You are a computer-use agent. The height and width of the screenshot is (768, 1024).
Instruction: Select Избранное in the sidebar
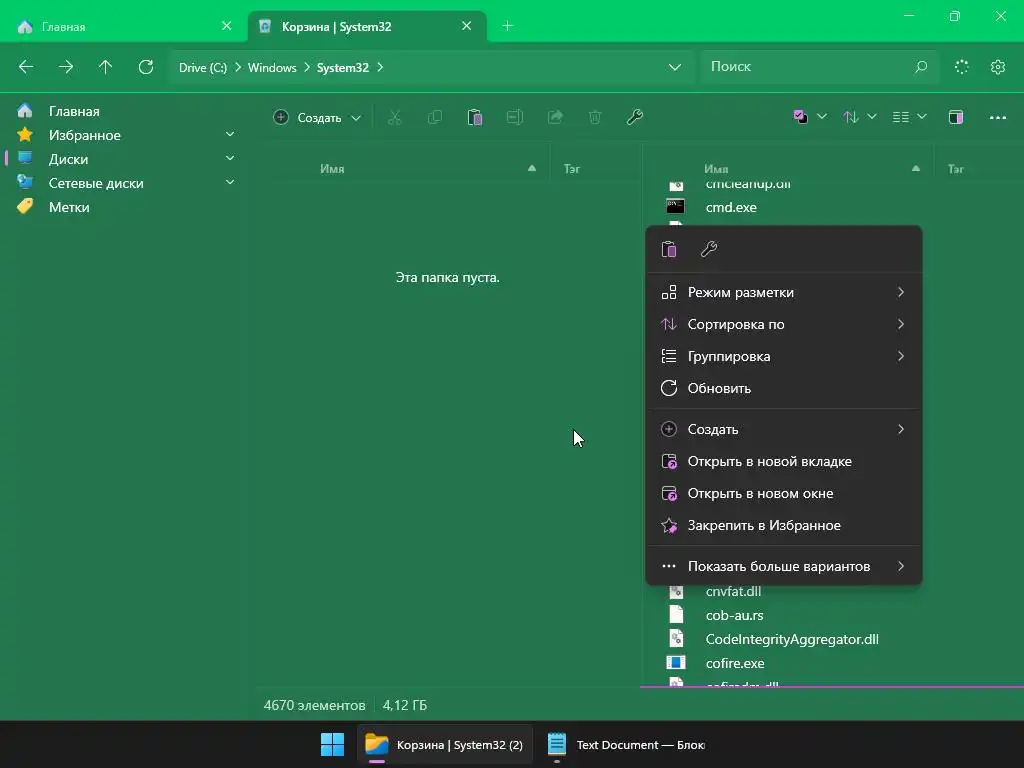point(124,135)
